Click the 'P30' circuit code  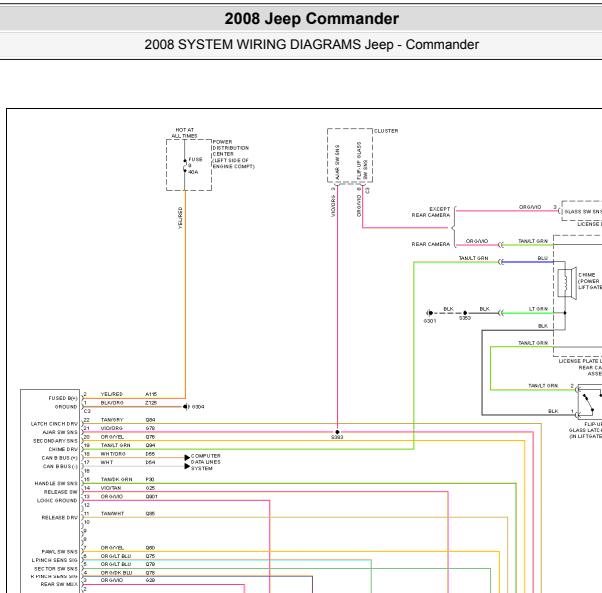150,479
